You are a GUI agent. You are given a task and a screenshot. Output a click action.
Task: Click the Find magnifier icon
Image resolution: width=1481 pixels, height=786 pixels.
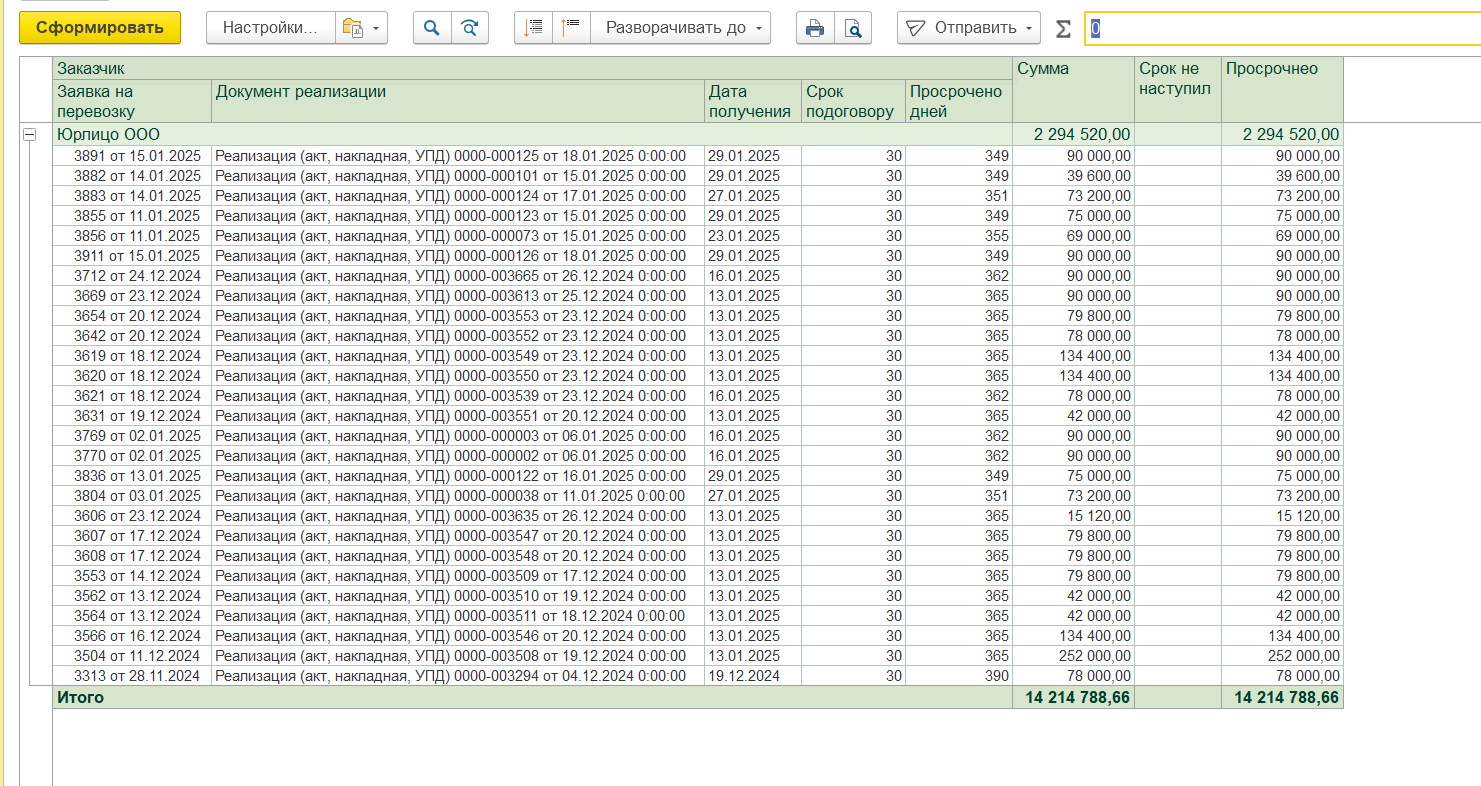[432, 28]
